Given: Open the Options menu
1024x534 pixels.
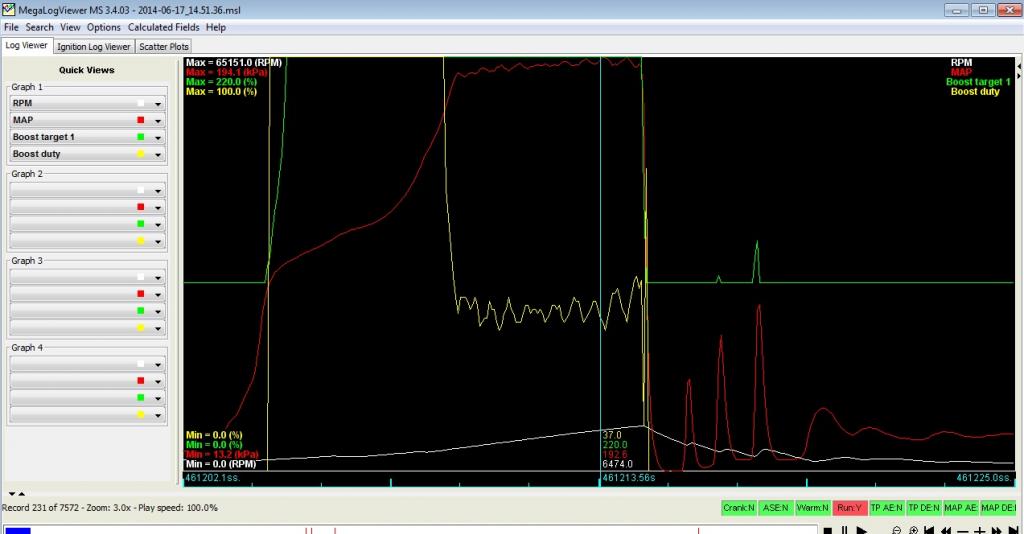Looking at the screenshot, I should [104, 27].
